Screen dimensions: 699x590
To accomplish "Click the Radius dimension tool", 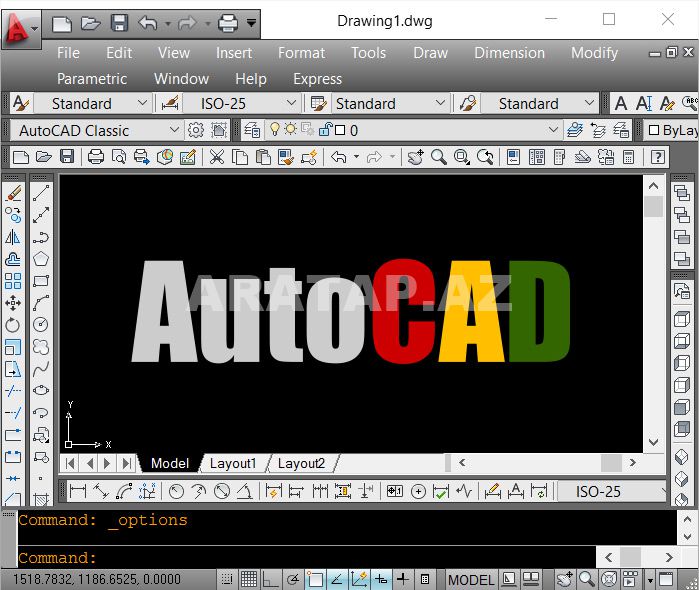I will [x=176, y=491].
